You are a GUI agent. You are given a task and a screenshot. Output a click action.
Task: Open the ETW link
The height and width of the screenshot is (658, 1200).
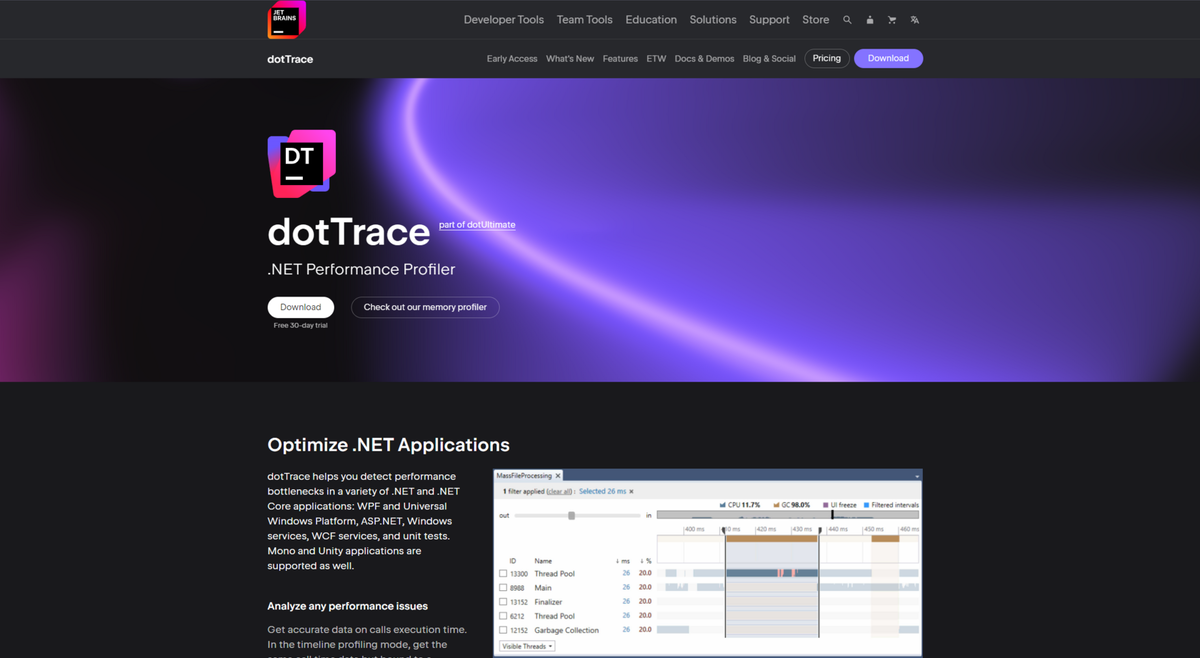(x=656, y=59)
